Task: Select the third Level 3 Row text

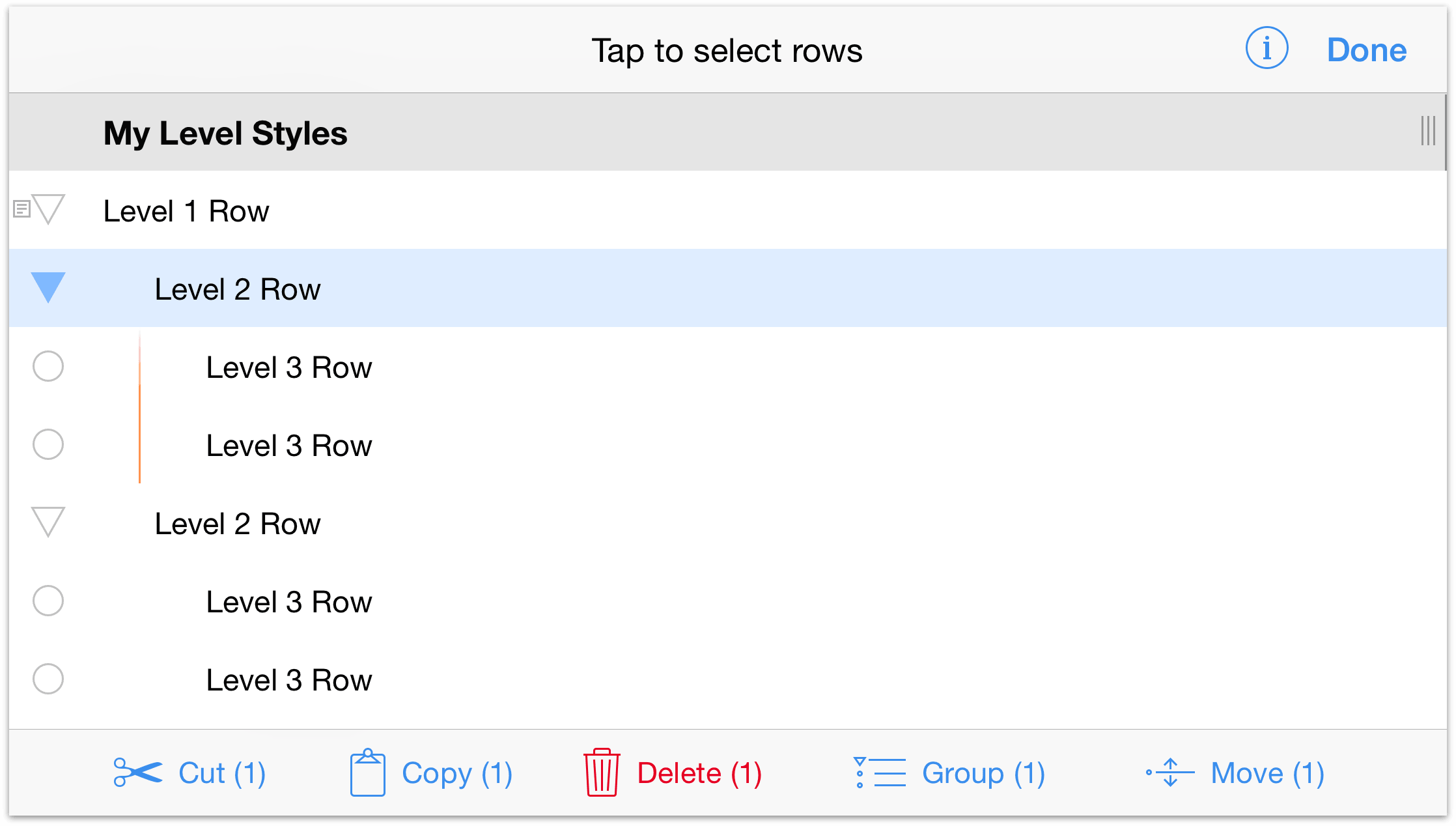Action: (289, 602)
